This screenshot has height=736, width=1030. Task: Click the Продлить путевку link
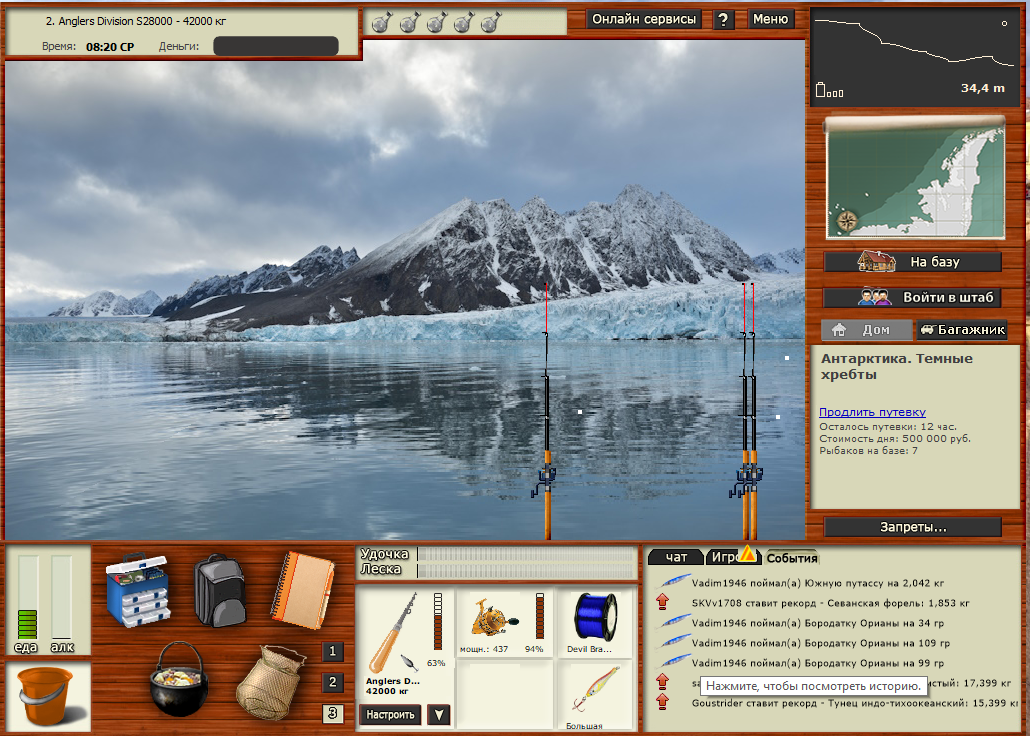(872, 412)
